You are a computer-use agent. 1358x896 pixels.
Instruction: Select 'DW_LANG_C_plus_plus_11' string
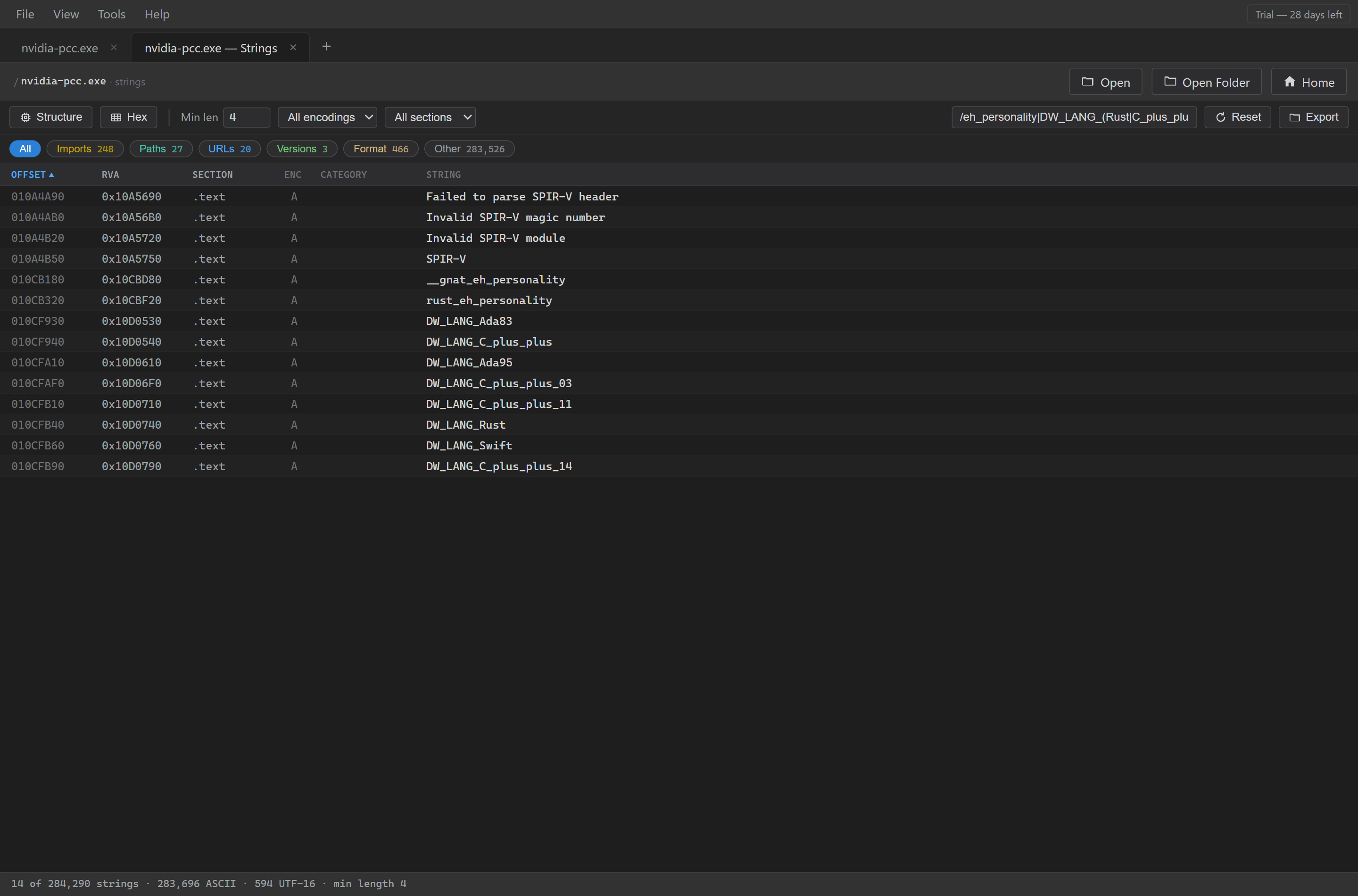pos(499,404)
